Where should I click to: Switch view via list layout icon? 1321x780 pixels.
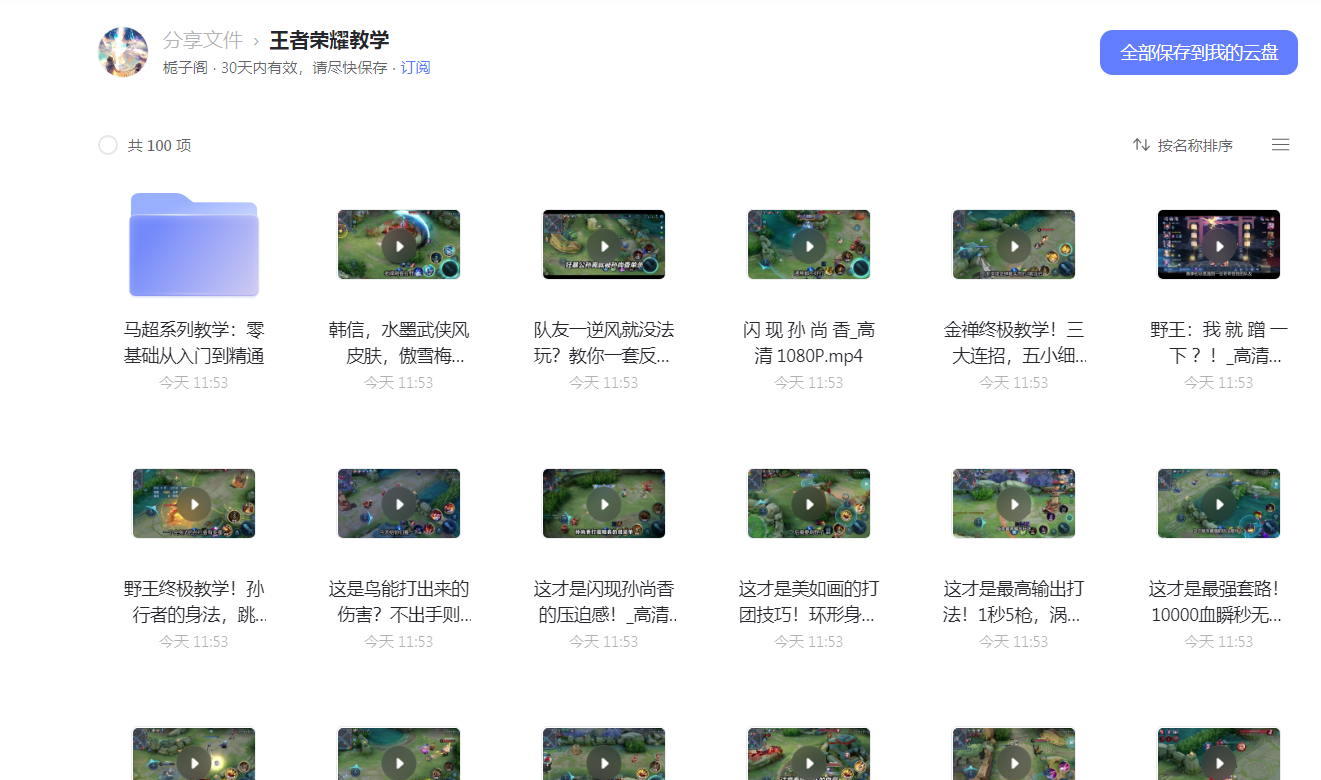[x=1280, y=145]
